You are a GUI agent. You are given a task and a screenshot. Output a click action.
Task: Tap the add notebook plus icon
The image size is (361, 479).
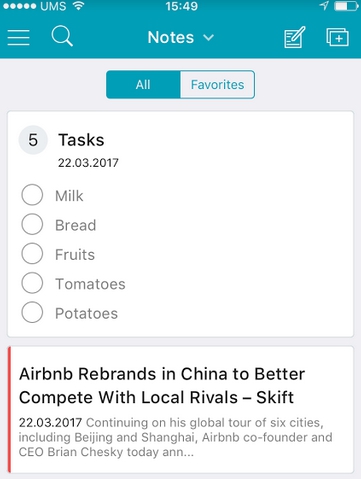pyautogui.click(x=337, y=37)
